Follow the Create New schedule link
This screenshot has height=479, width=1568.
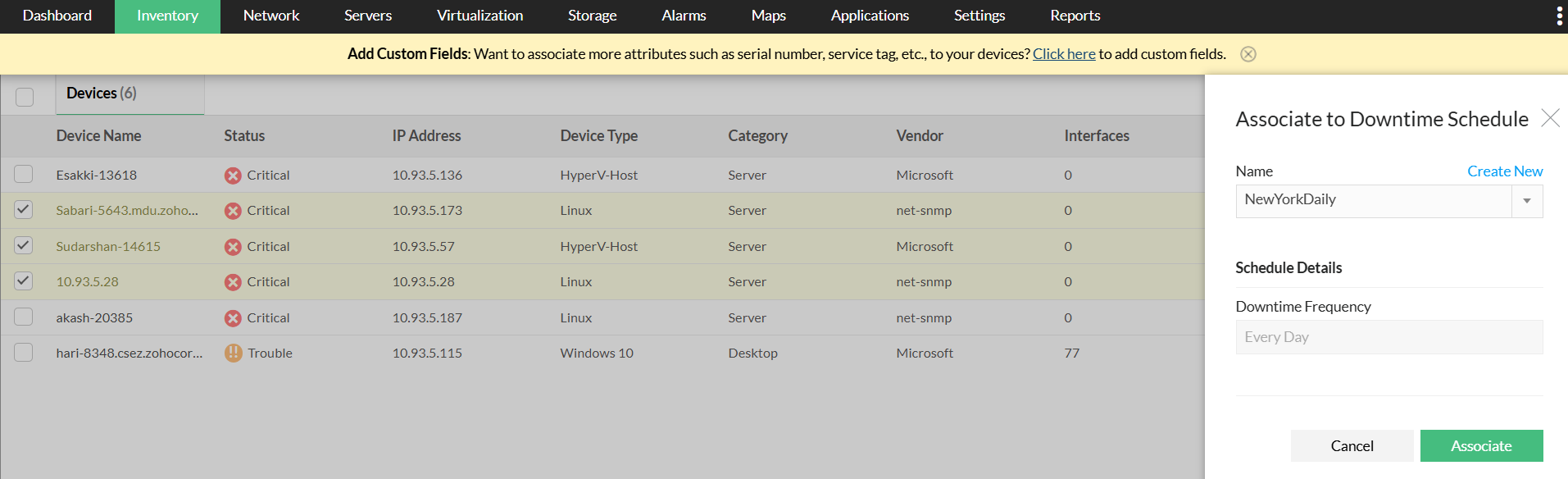[x=1504, y=171]
